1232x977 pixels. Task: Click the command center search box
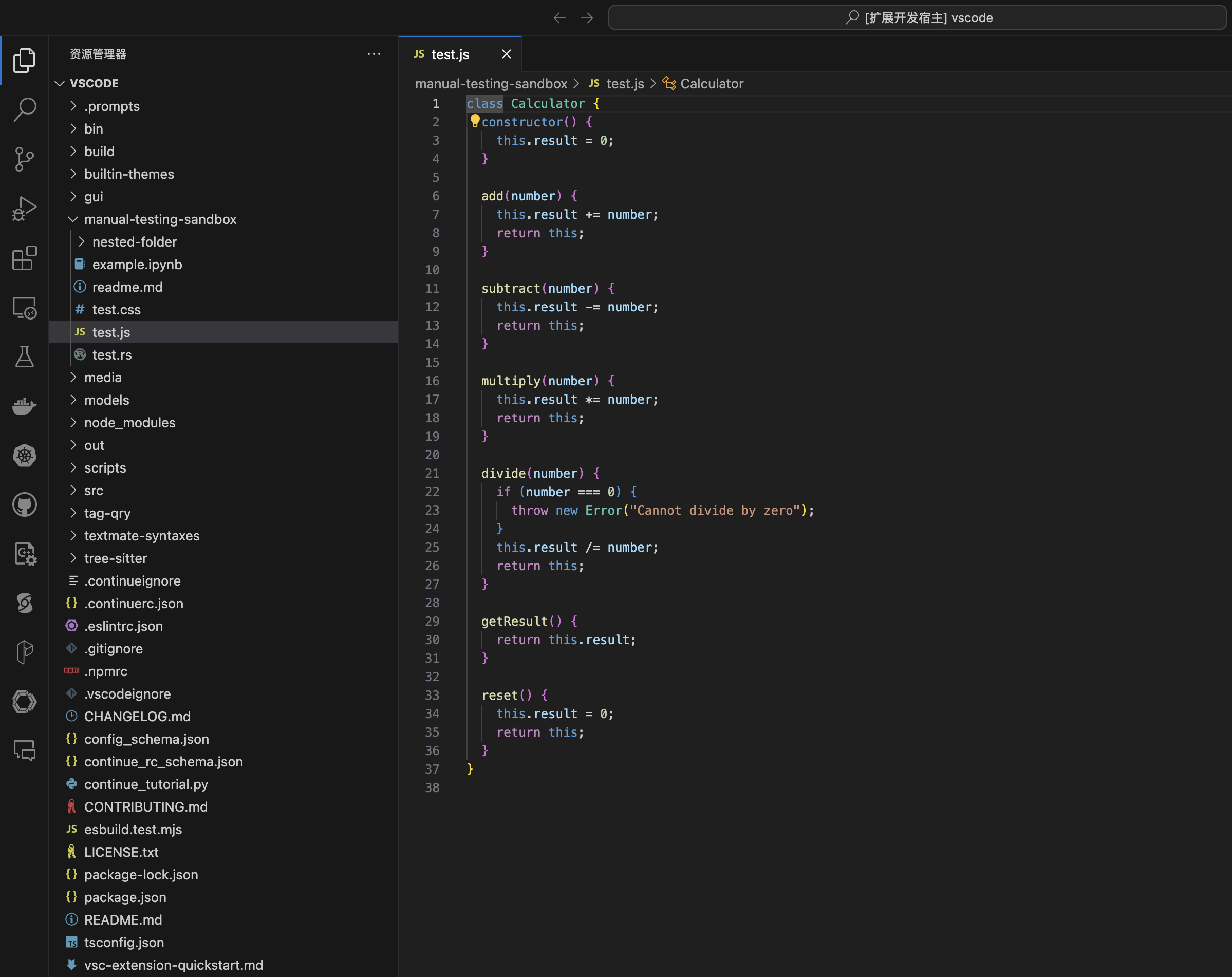(x=917, y=18)
